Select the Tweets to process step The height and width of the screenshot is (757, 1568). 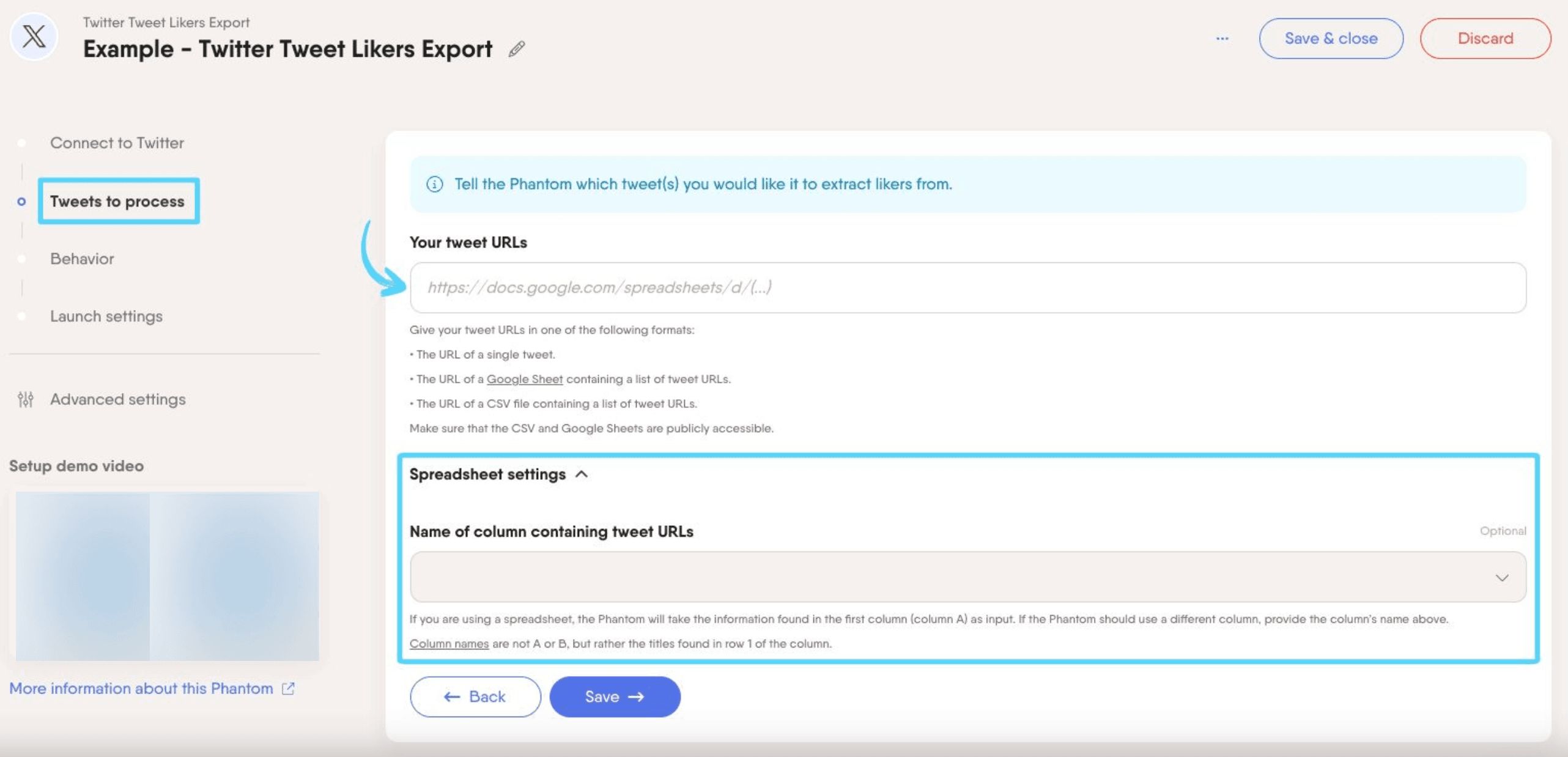point(117,201)
